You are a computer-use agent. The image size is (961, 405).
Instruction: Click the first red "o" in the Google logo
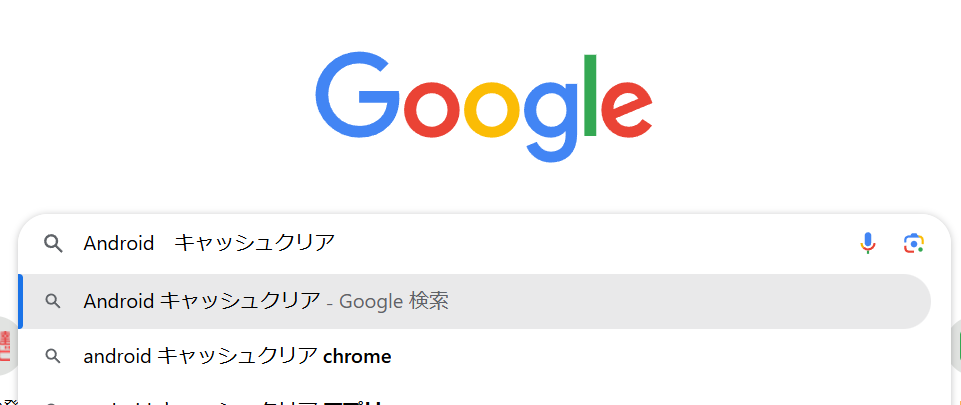tap(432, 112)
